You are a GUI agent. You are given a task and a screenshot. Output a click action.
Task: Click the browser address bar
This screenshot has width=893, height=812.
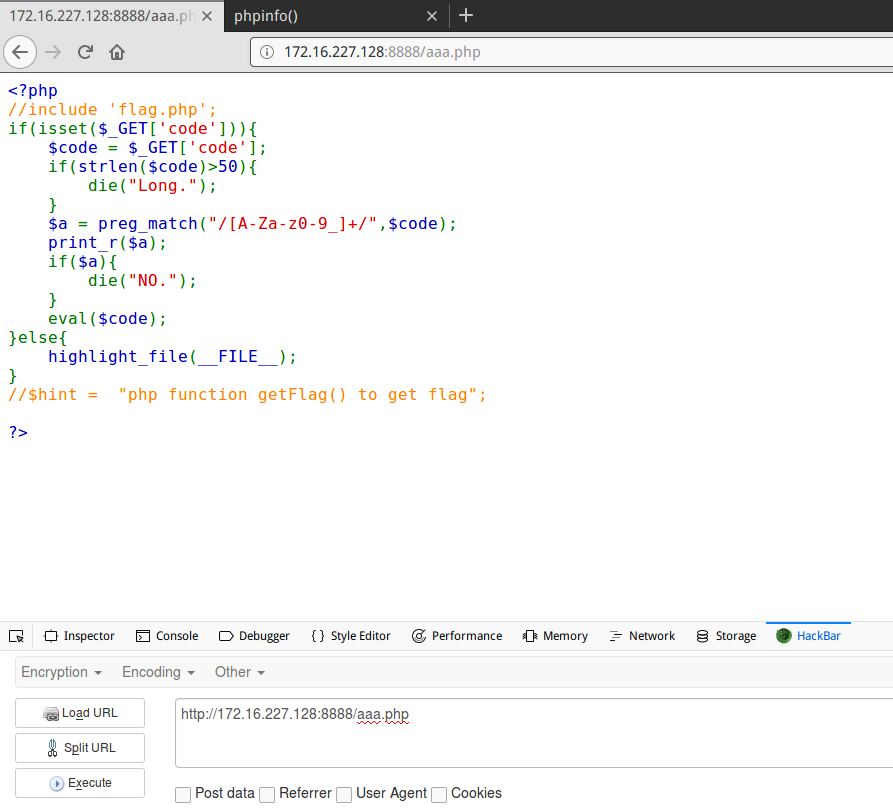click(572, 52)
